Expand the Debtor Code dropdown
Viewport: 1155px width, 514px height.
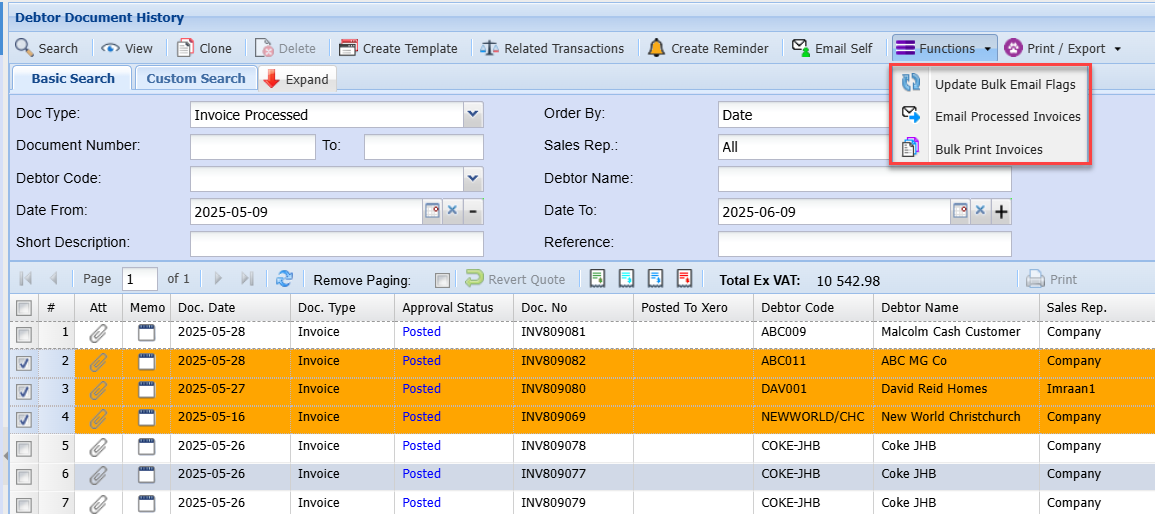pos(473,179)
